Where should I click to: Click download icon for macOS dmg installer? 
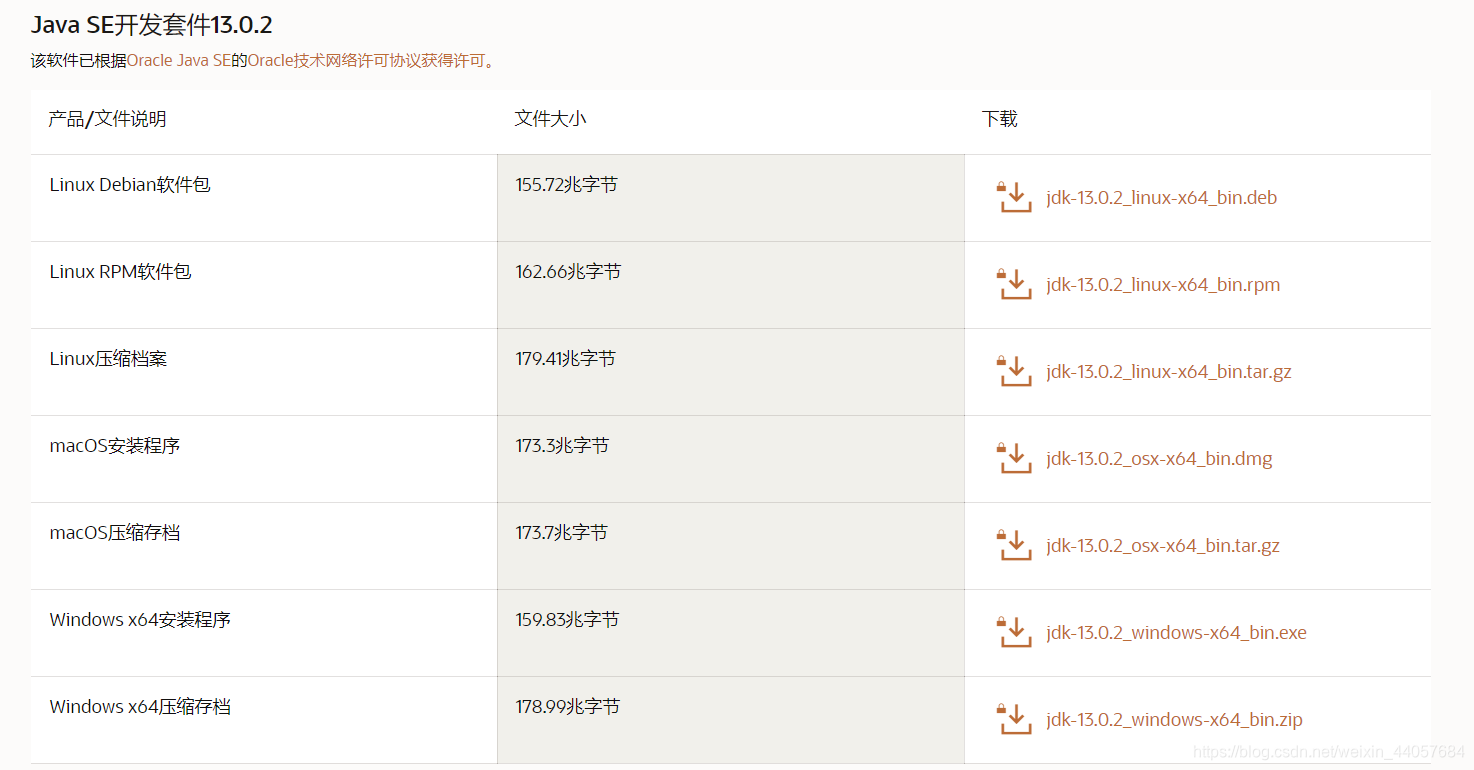(x=1014, y=458)
